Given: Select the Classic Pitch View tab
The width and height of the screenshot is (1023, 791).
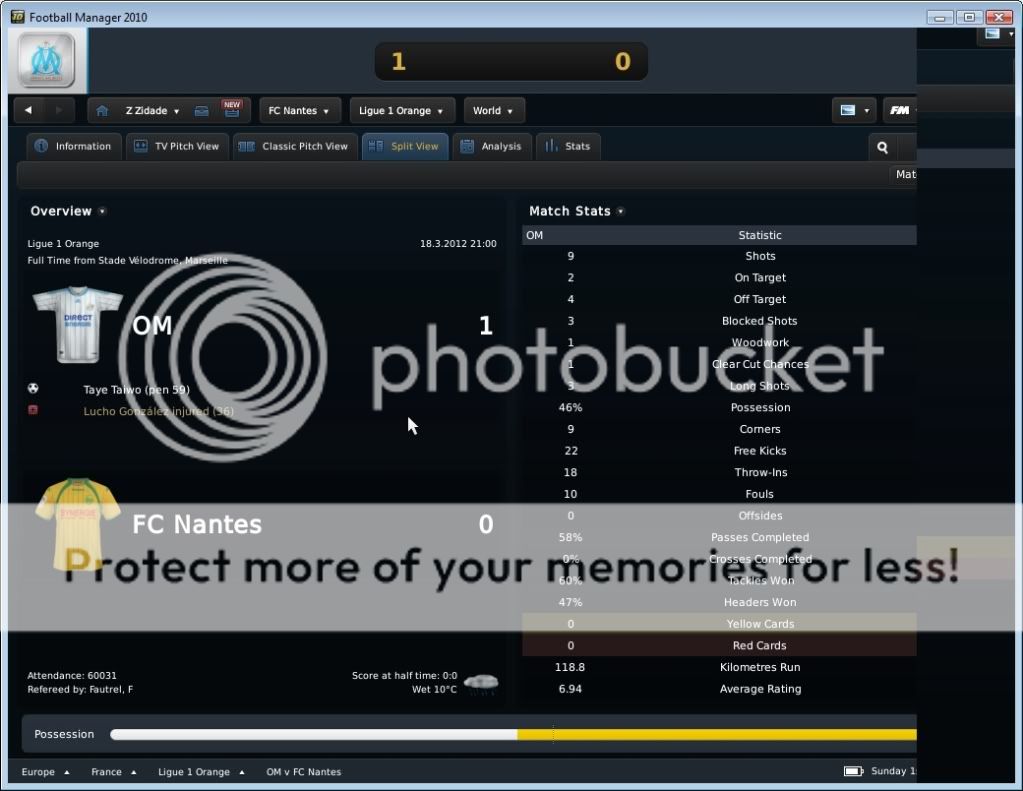Looking at the screenshot, I should pos(294,146).
